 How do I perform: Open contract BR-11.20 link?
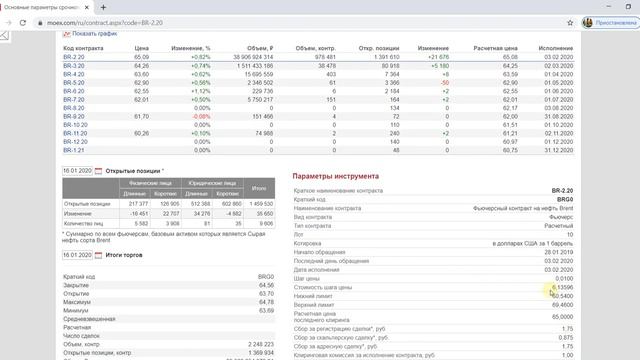point(76,133)
